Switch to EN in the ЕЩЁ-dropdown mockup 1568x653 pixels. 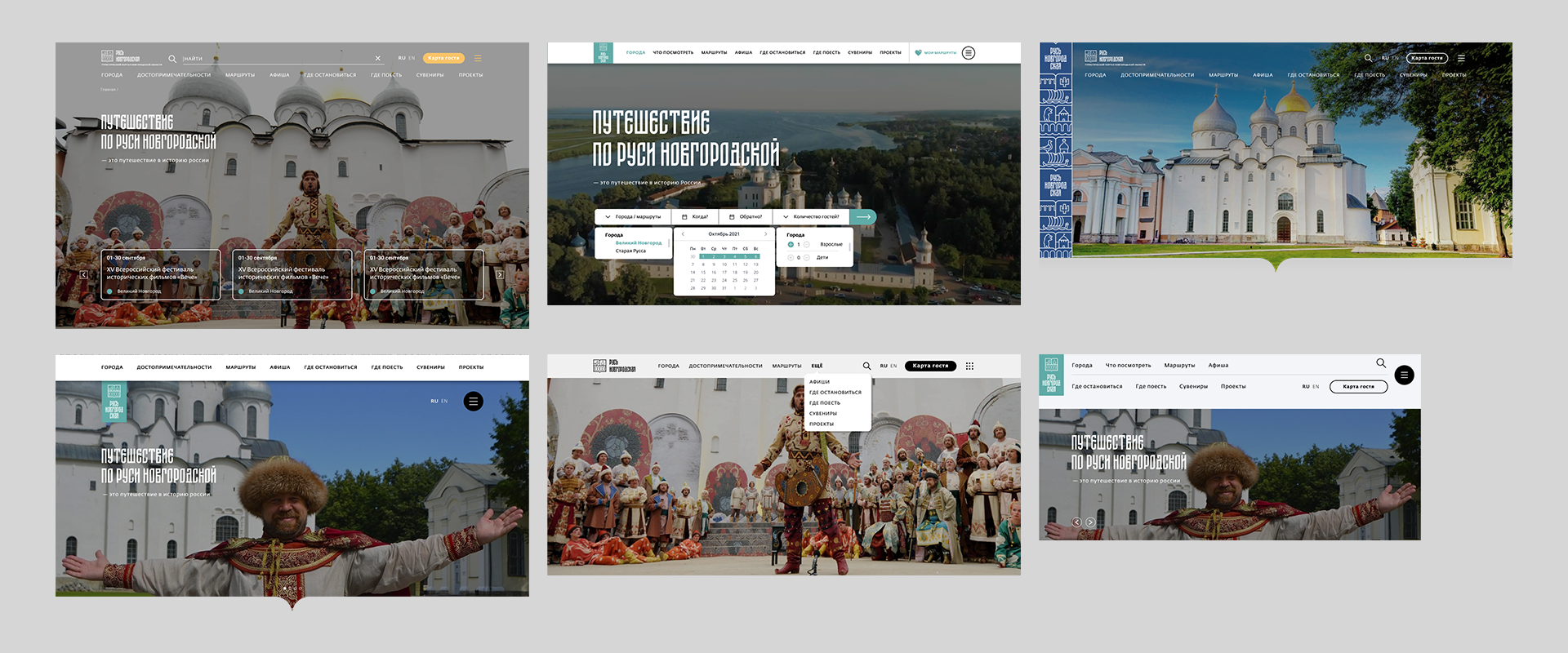[893, 366]
